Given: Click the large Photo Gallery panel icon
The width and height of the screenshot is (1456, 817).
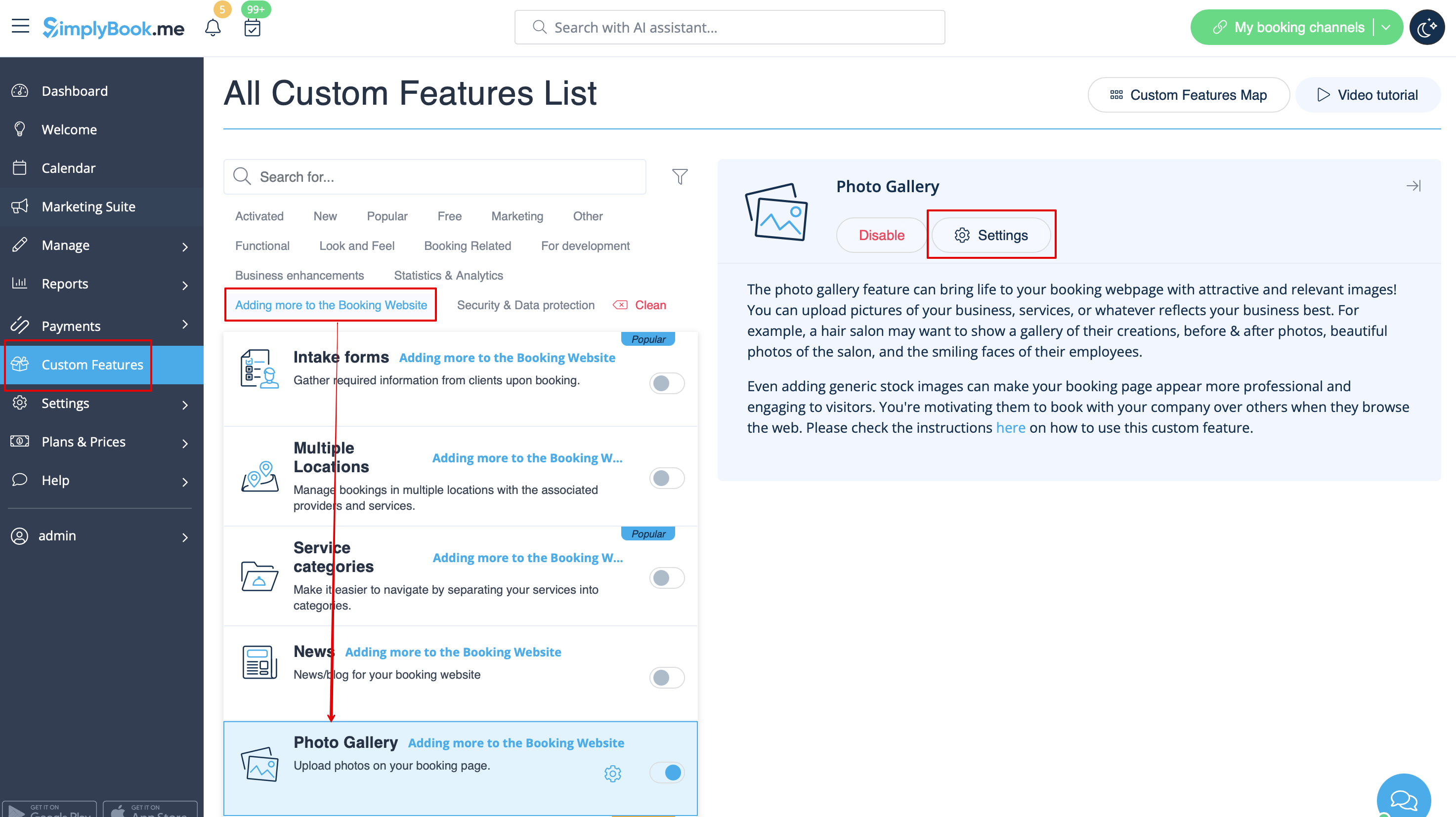Looking at the screenshot, I should point(776,212).
